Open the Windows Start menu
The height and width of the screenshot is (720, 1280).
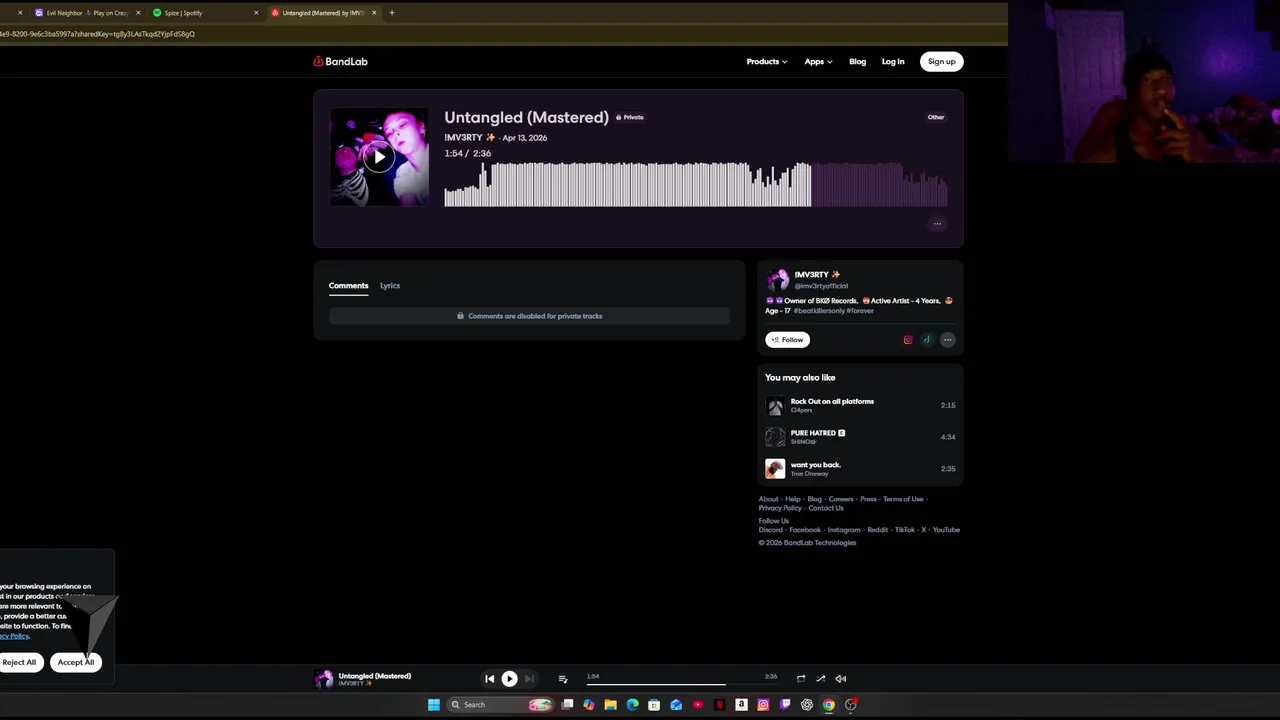pyautogui.click(x=434, y=705)
